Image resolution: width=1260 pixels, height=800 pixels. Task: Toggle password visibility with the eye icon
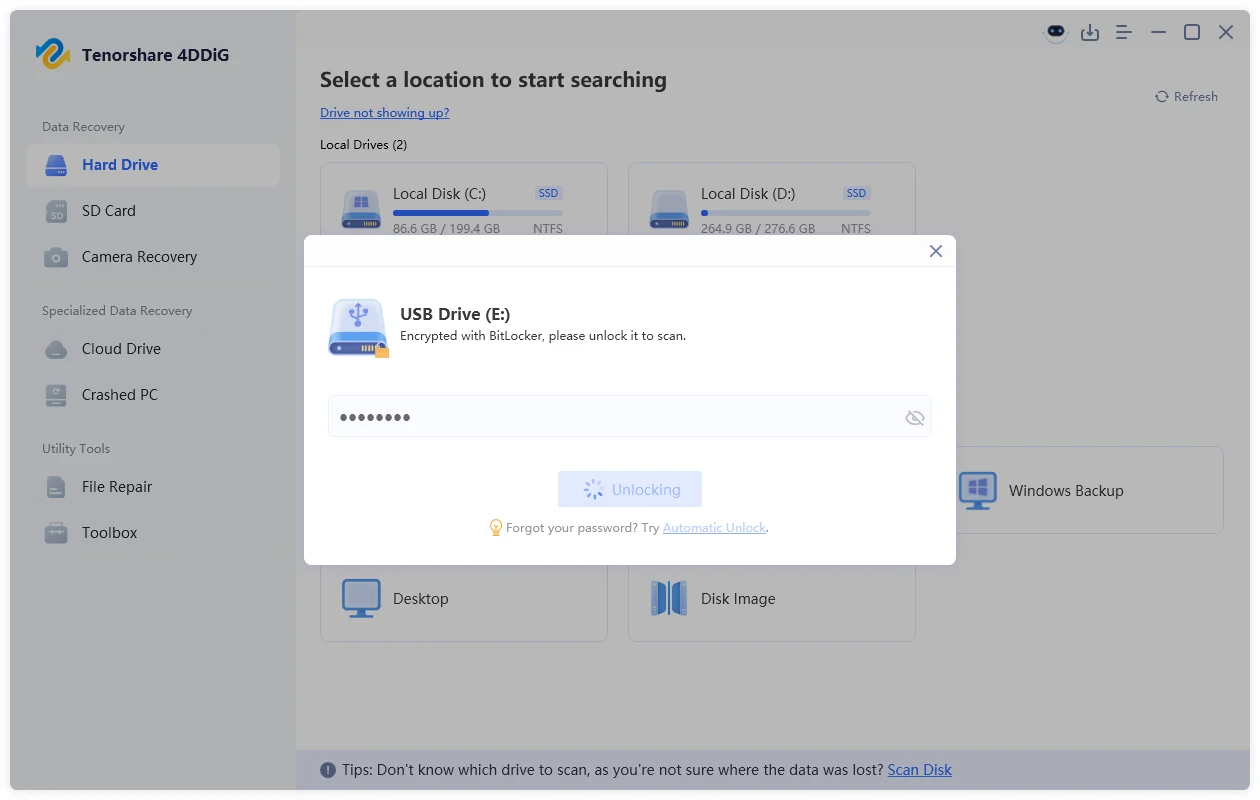click(x=915, y=417)
